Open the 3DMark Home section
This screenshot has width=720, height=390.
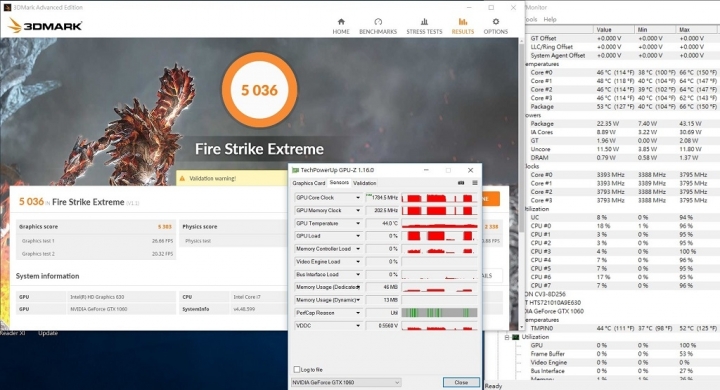[x=341, y=26]
